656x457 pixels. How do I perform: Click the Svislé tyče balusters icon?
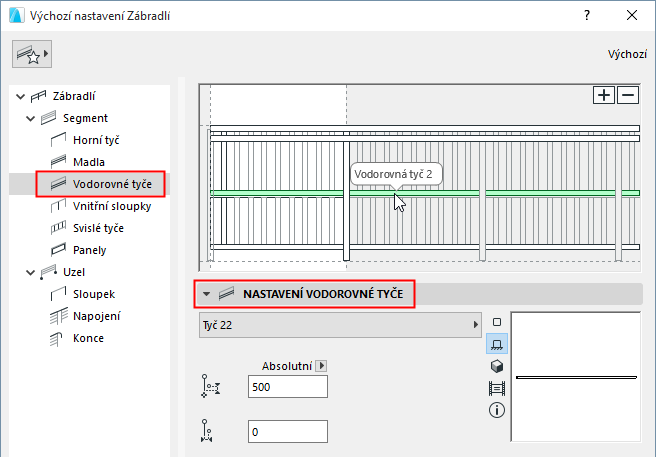coord(58,228)
